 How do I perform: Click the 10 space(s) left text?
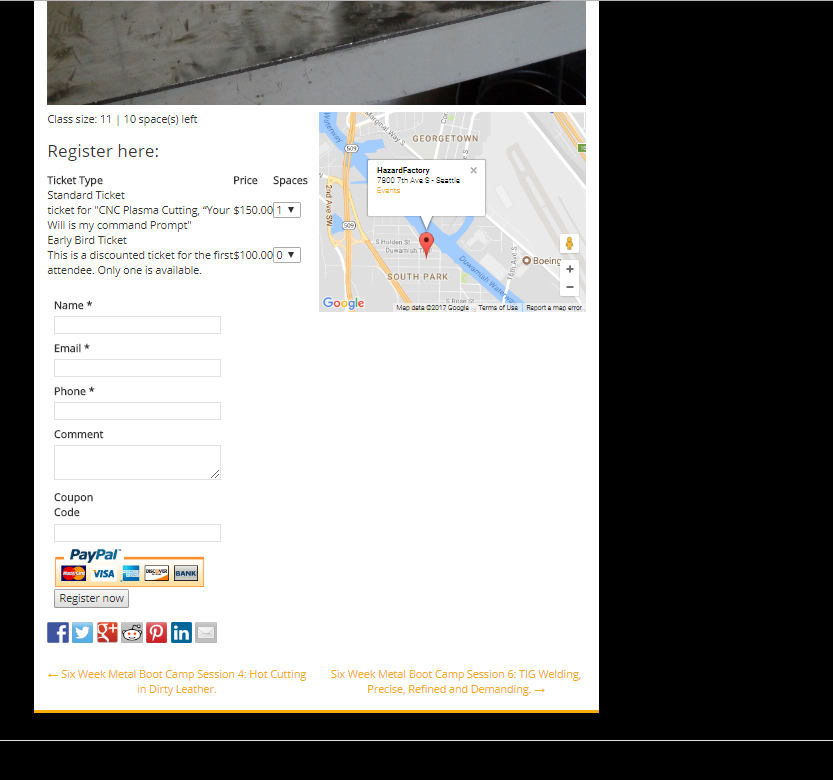(x=160, y=119)
